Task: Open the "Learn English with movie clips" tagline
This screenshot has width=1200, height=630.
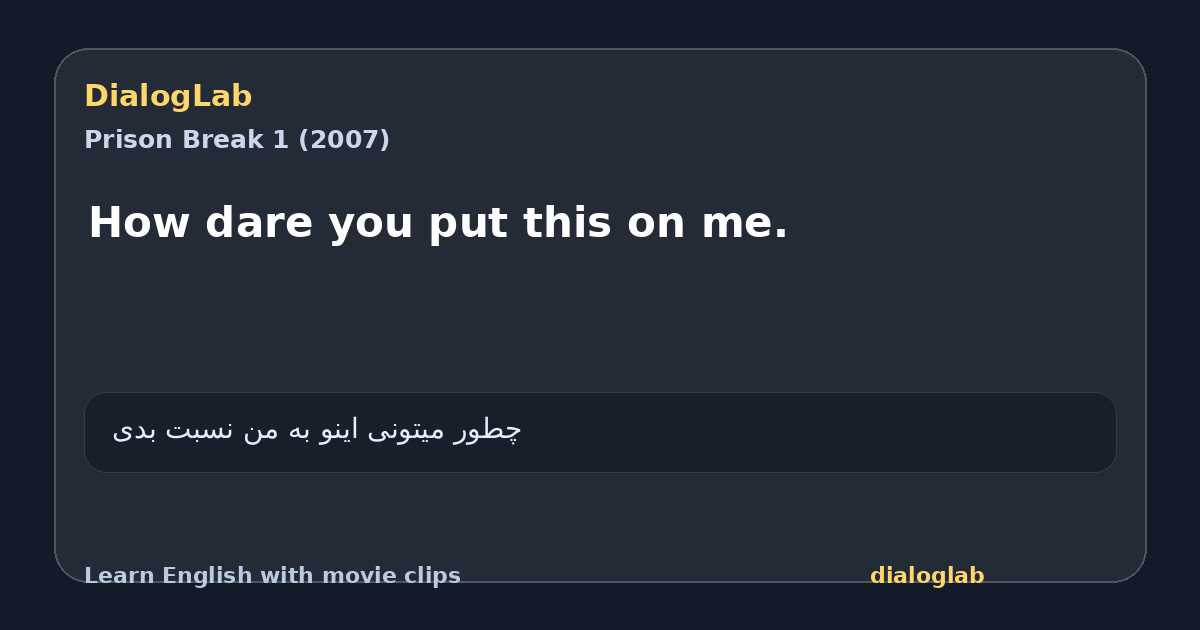Action: [x=272, y=576]
